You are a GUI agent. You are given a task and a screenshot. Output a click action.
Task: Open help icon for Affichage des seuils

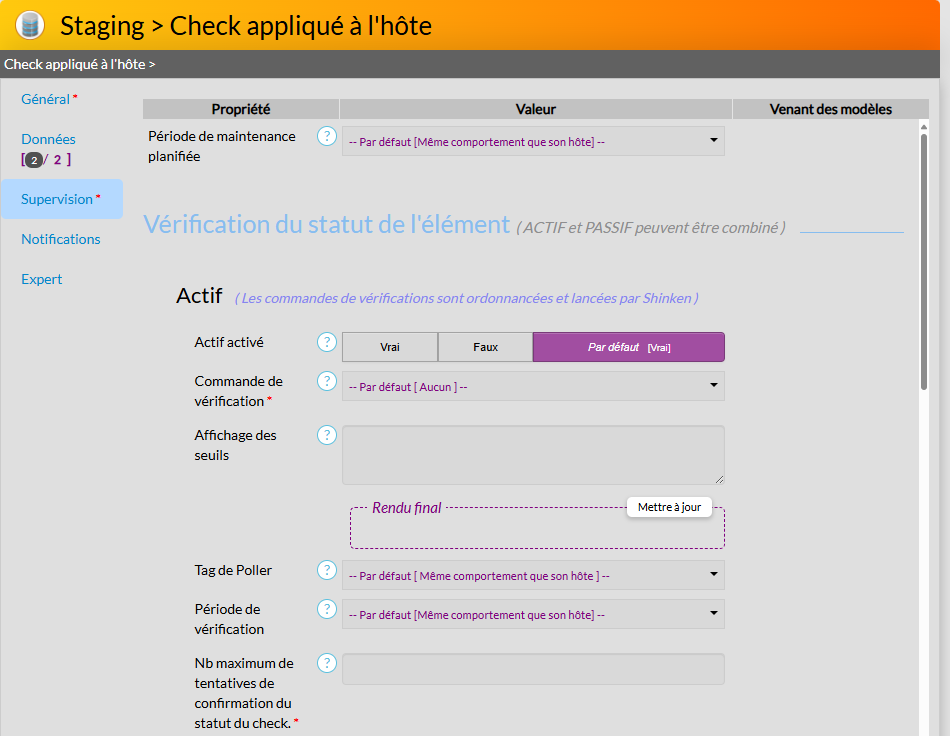click(x=327, y=435)
